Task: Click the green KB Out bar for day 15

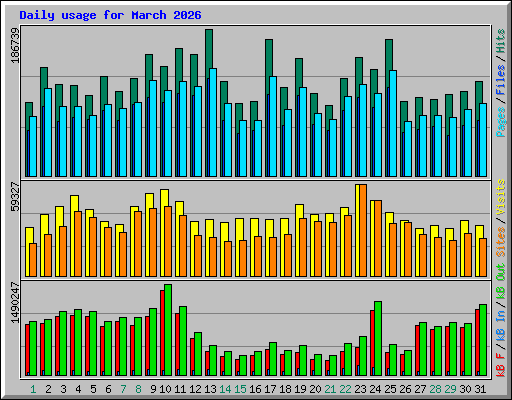Action: pos(243,365)
